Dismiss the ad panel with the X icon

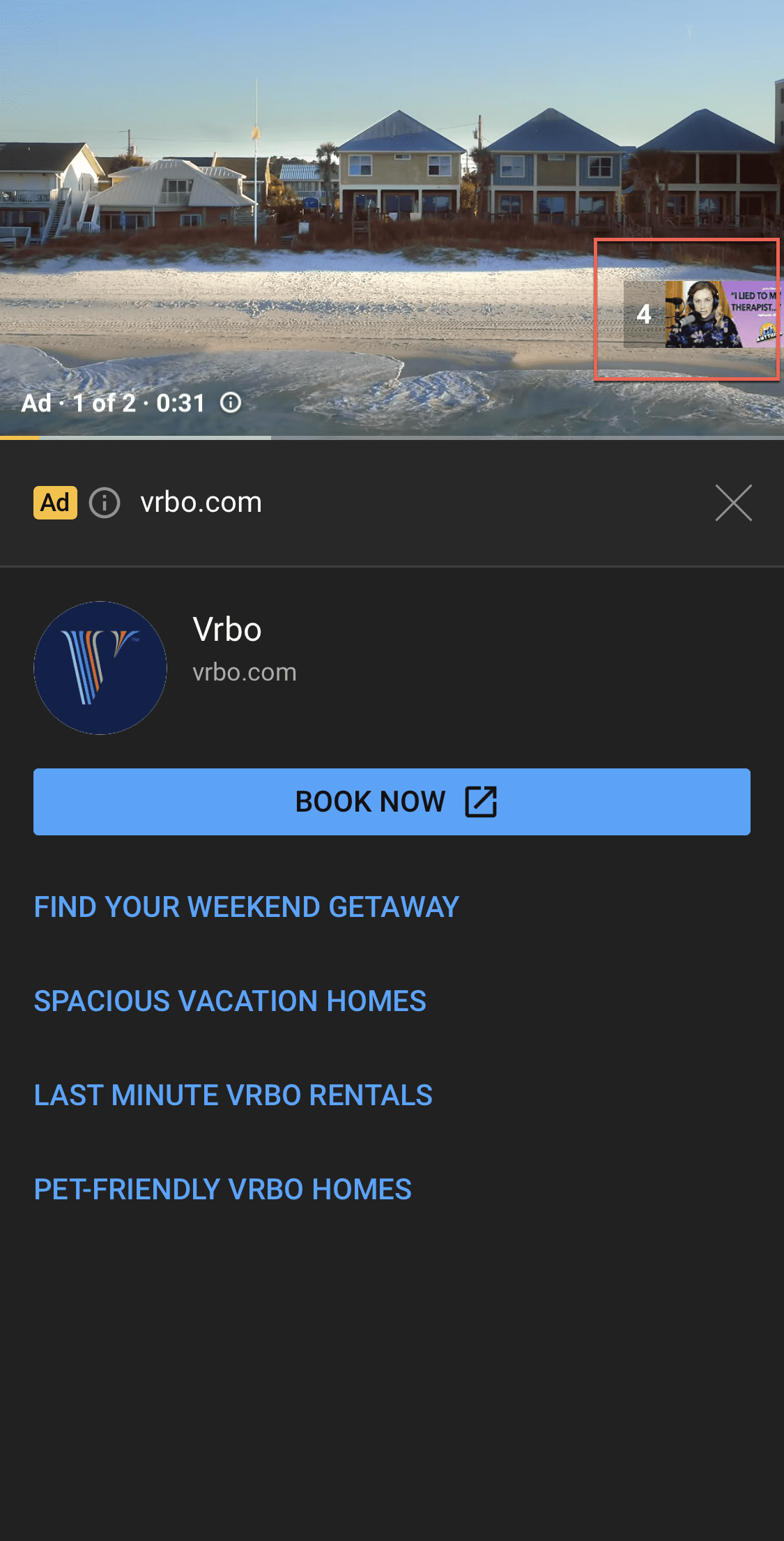733,503
